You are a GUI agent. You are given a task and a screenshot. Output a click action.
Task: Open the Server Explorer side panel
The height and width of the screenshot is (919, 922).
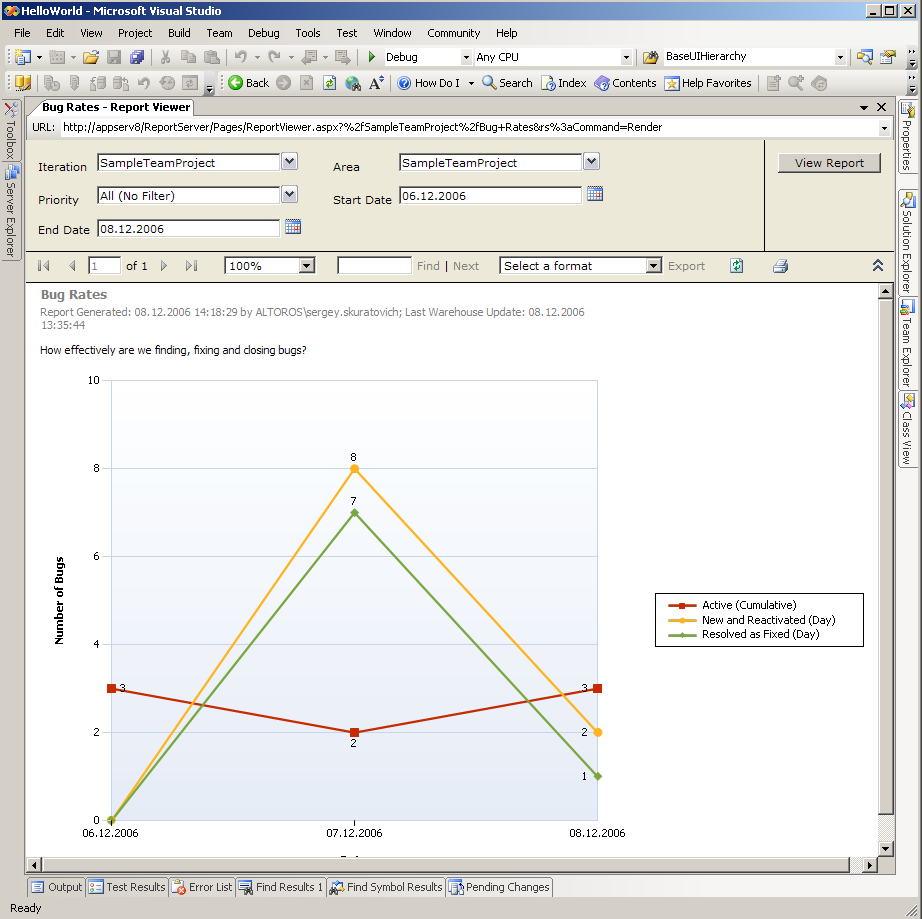11,212
